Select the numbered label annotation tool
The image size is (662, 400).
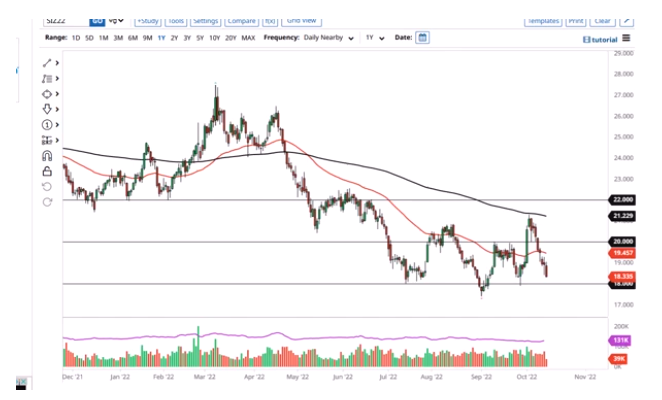point(47,125)
